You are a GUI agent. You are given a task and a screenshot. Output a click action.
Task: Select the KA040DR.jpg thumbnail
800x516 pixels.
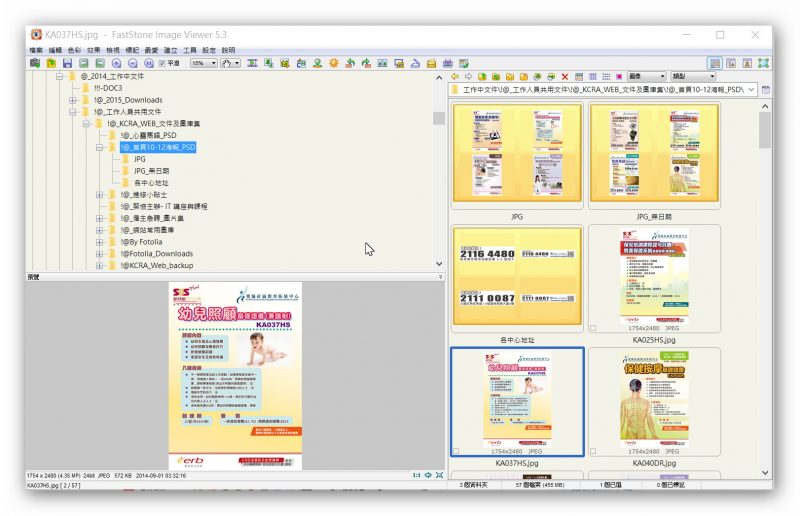coord(654,402)
